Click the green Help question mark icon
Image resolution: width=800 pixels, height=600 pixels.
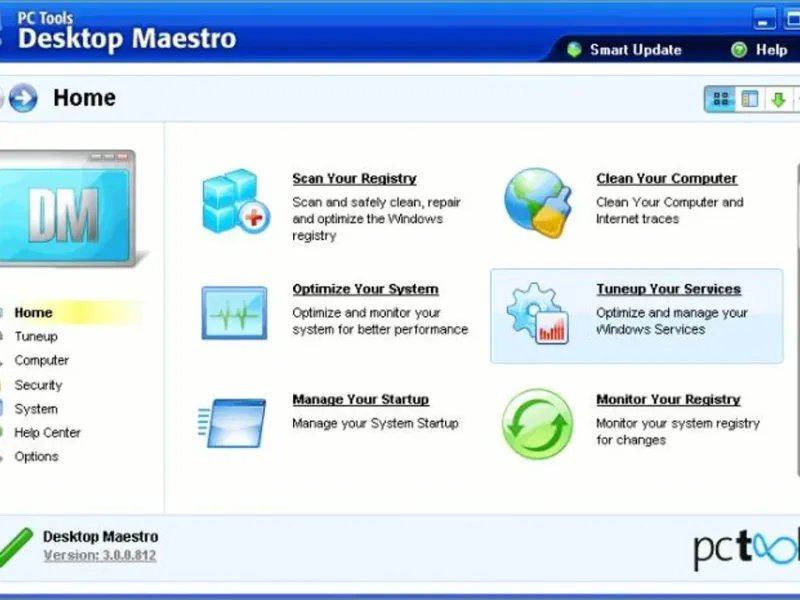click(x=739, y=49)
